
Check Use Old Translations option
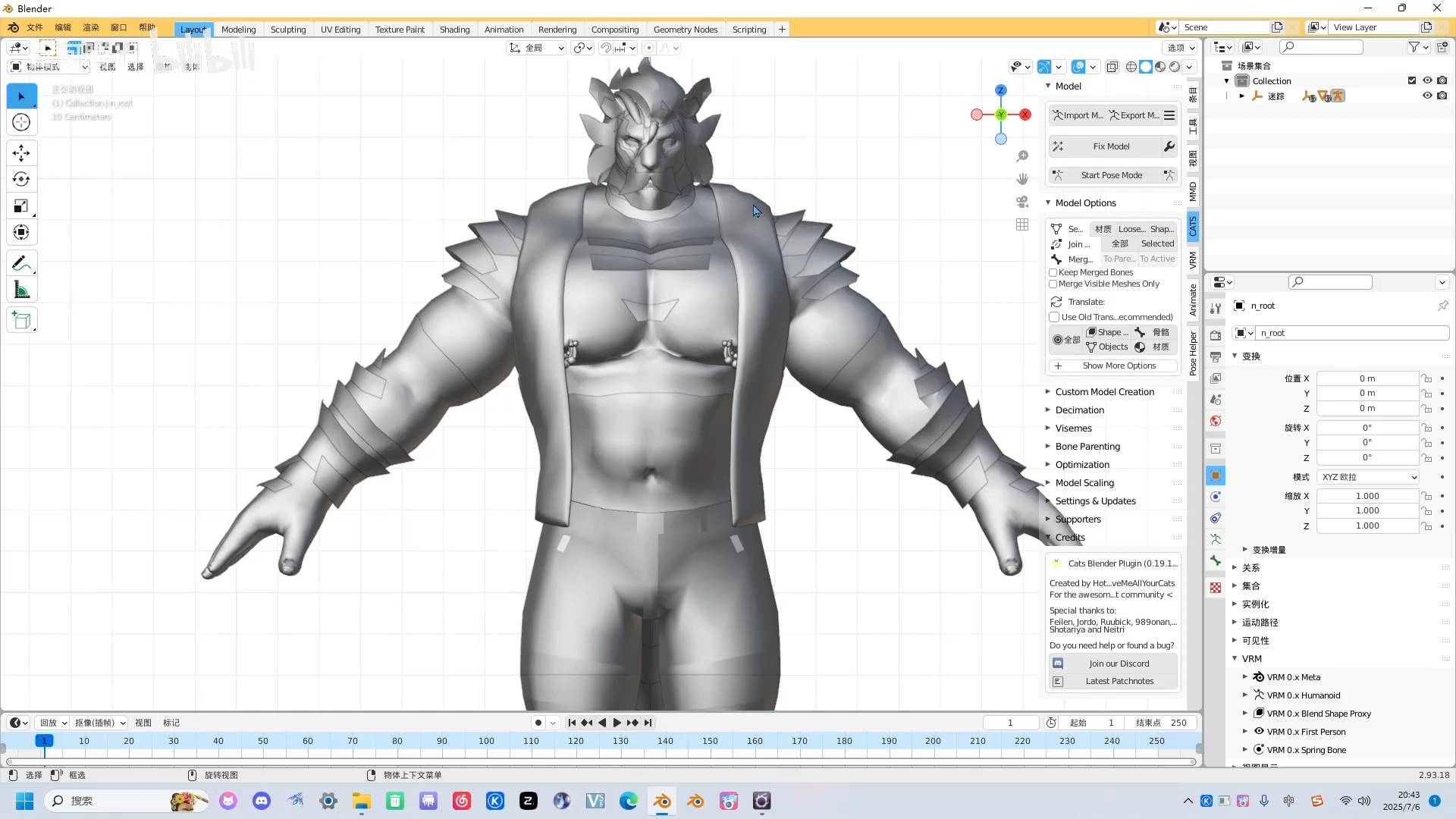[1054, 317]
